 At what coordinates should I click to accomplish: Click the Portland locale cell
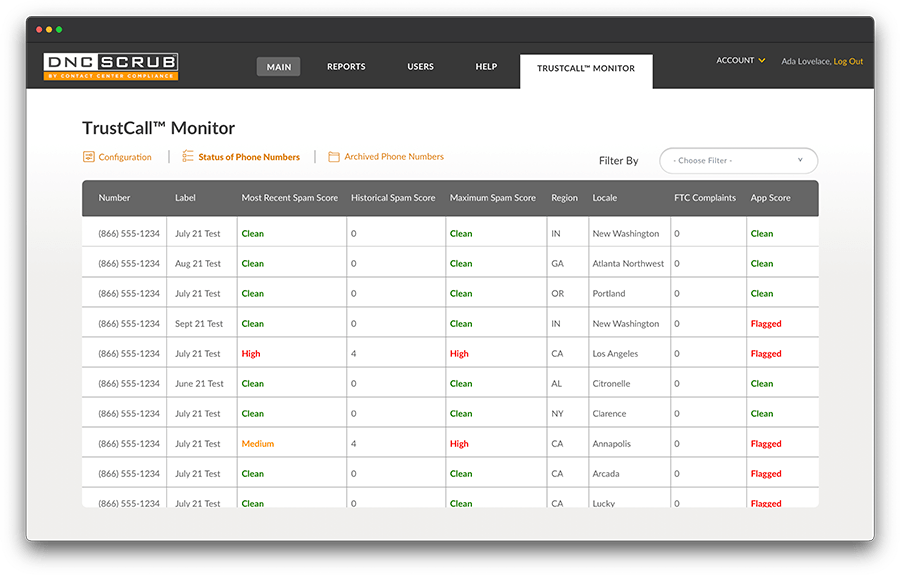pyautogui.click(x=609, y=293)
